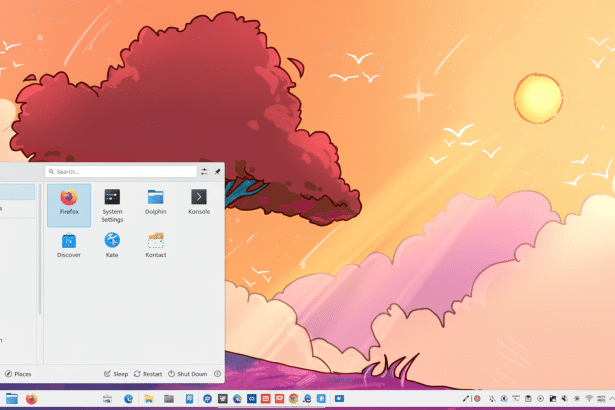Click the Shut Down button
The image size is (615, 410).
188,374
